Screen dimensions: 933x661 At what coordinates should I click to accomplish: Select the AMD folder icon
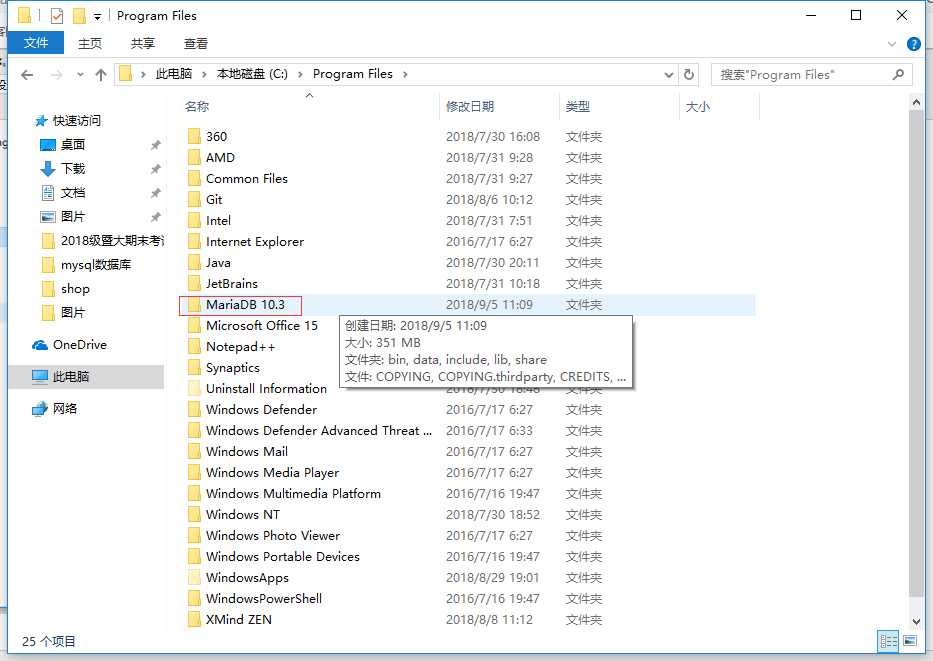pyautogui.click(x=194, y=157)
